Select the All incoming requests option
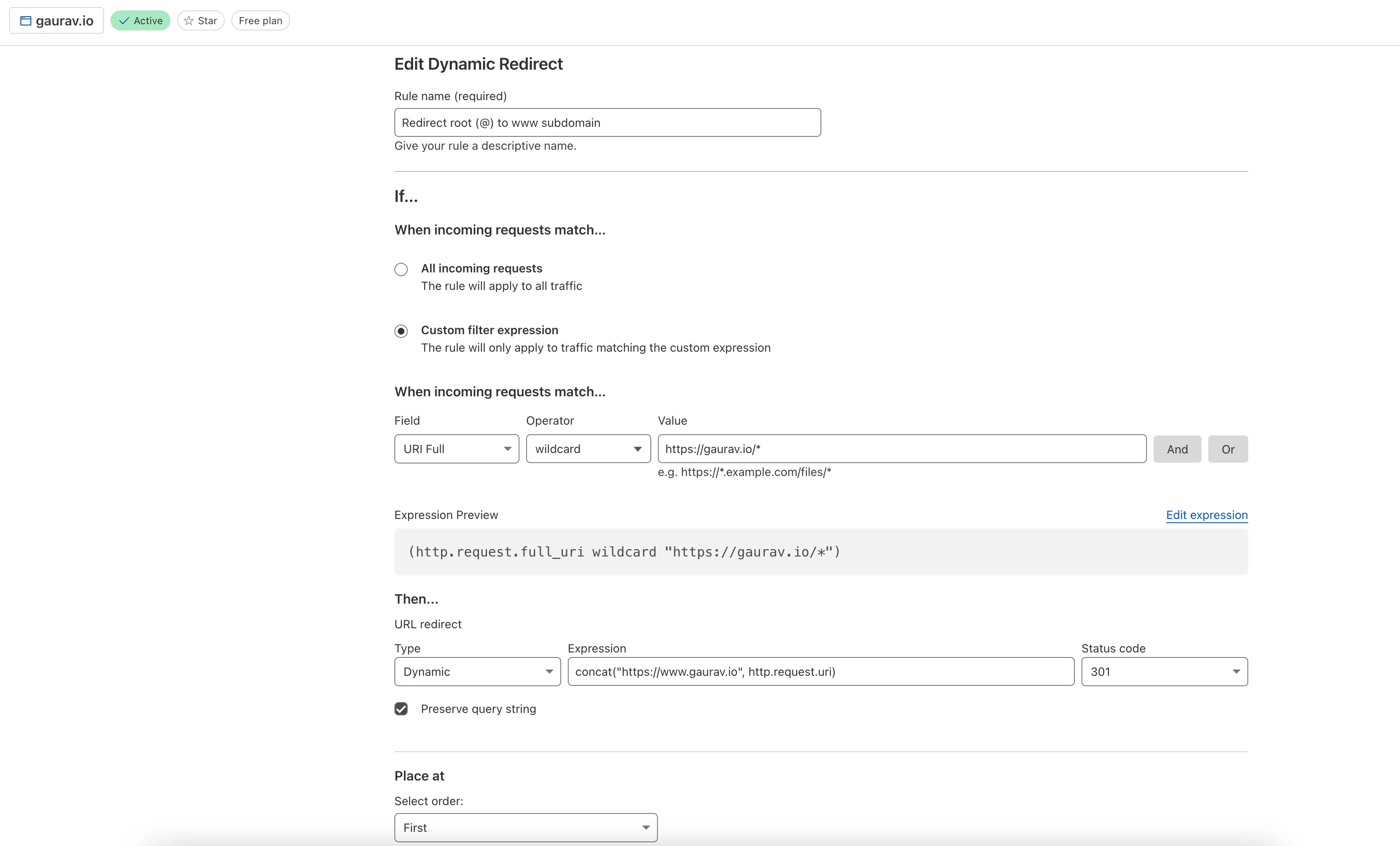 coord(401,269)
